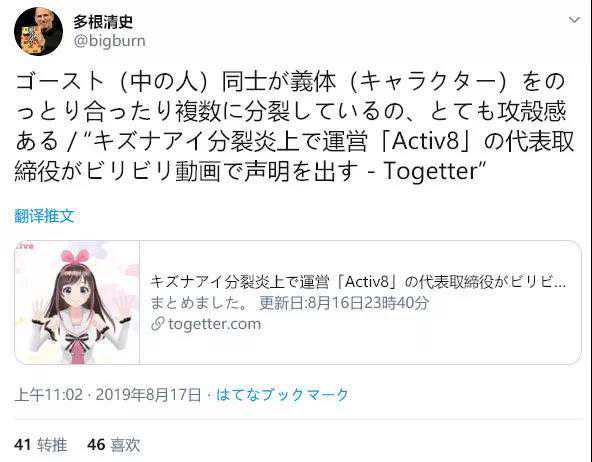Screen dimensions: 592x462
Task: Open the tweet options chevron menu
Action: pyautogui.click(x=574, y=20)
